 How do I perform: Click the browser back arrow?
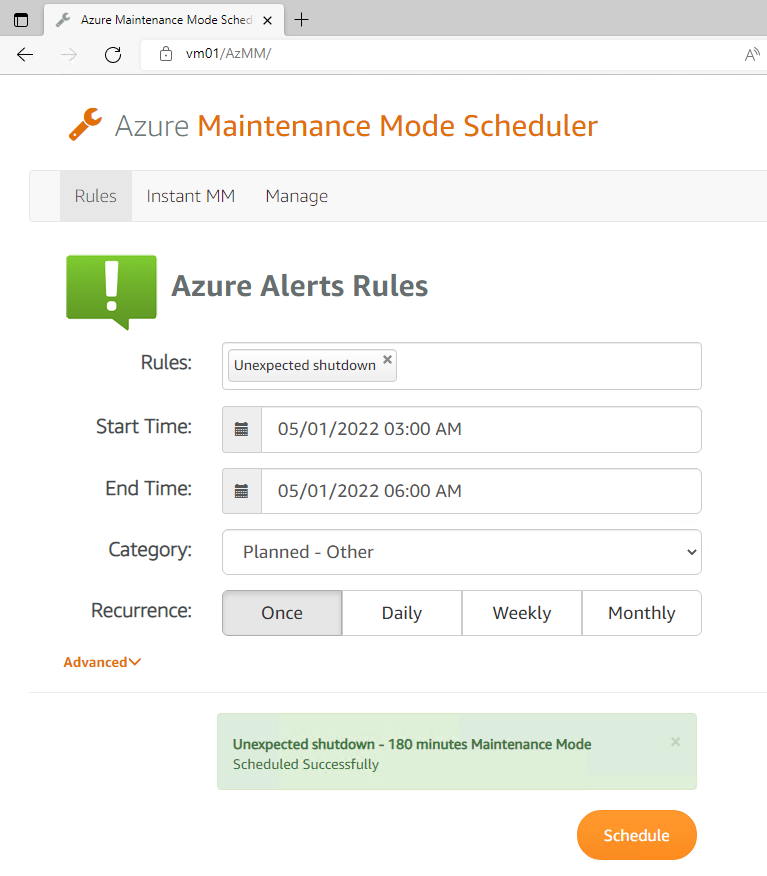25,54
